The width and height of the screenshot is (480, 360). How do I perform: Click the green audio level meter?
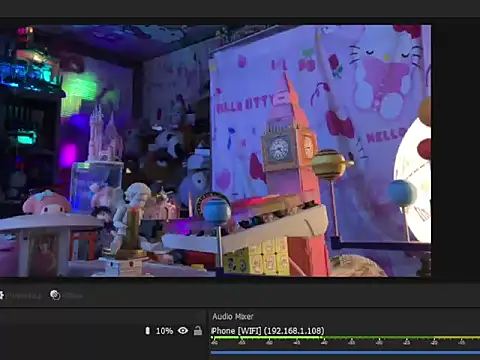[x=345, y=338]
